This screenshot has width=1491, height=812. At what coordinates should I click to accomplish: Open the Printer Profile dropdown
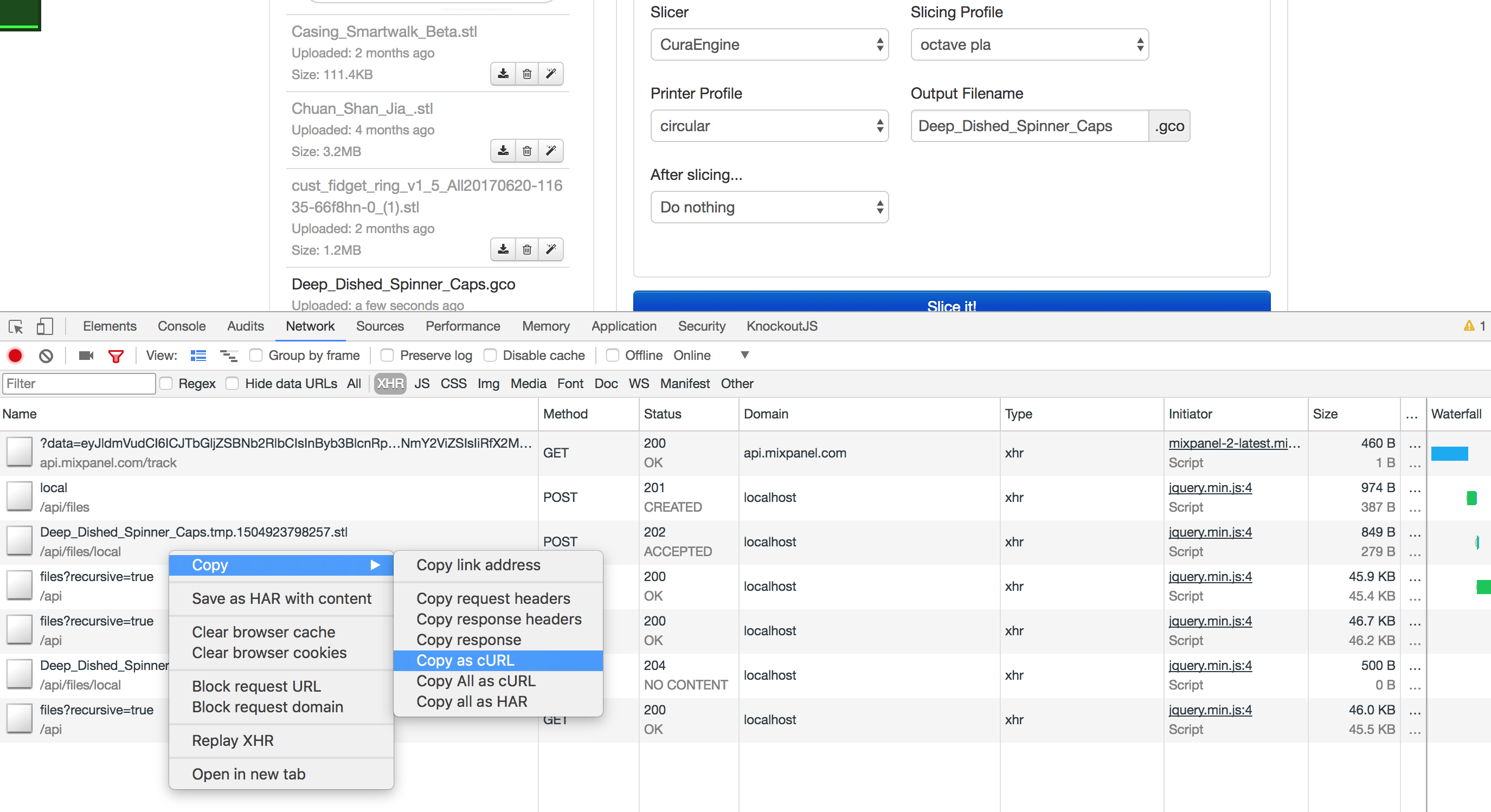(769, 126)
